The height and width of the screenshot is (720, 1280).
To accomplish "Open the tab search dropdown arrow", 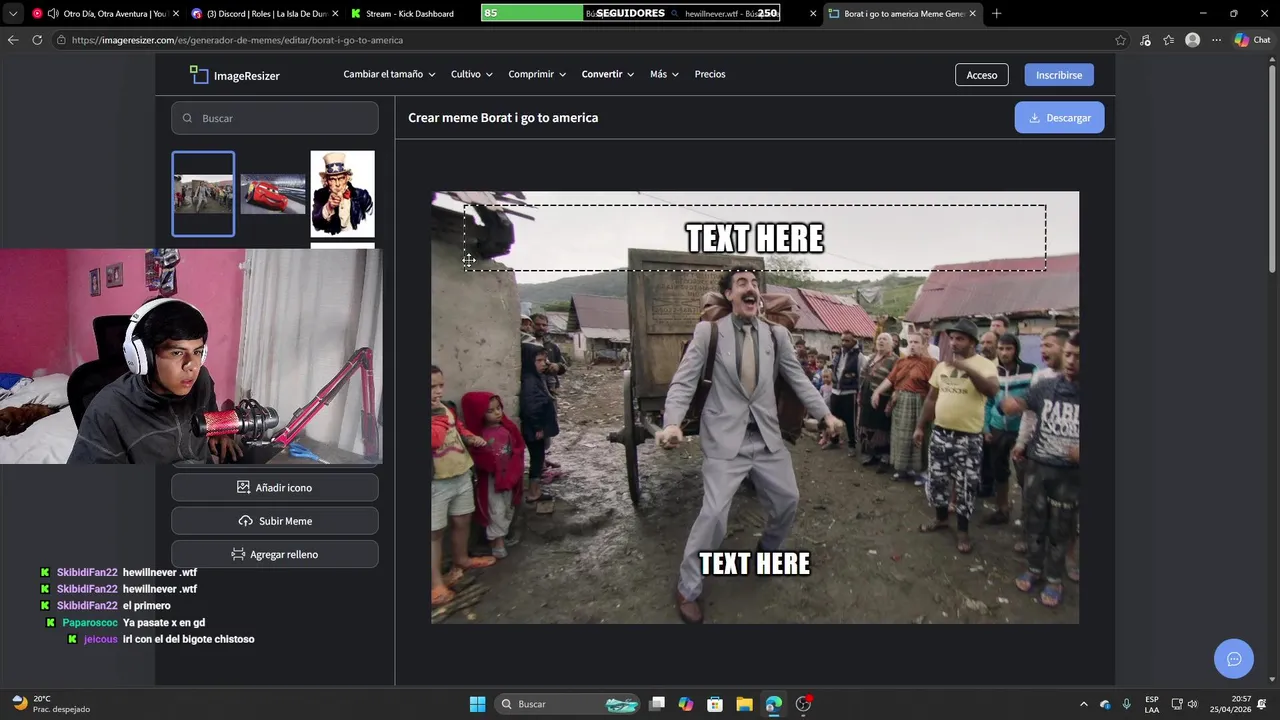I will 12,14.
